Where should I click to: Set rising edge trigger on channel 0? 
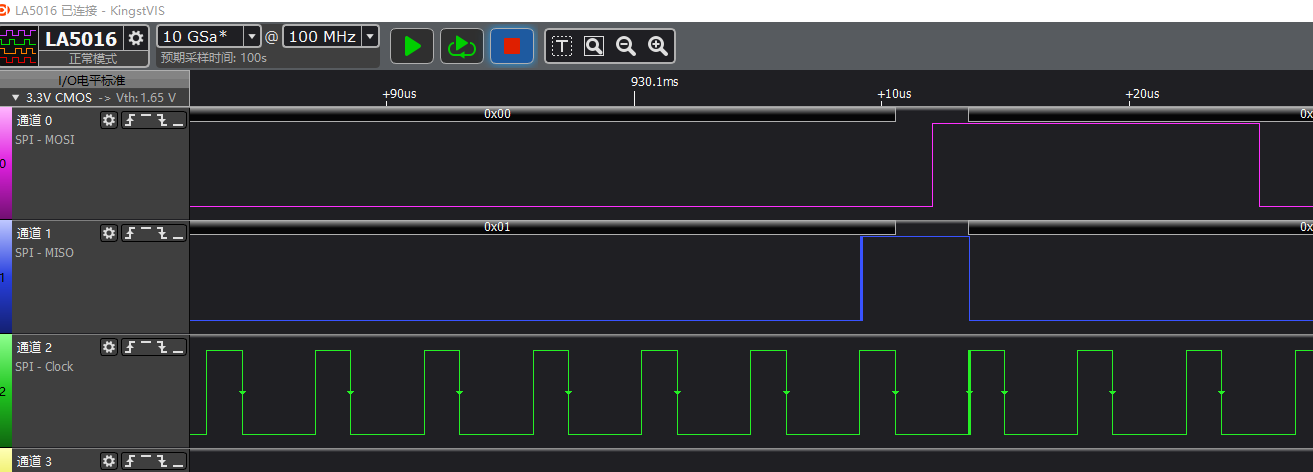click(x=129, y=120)
